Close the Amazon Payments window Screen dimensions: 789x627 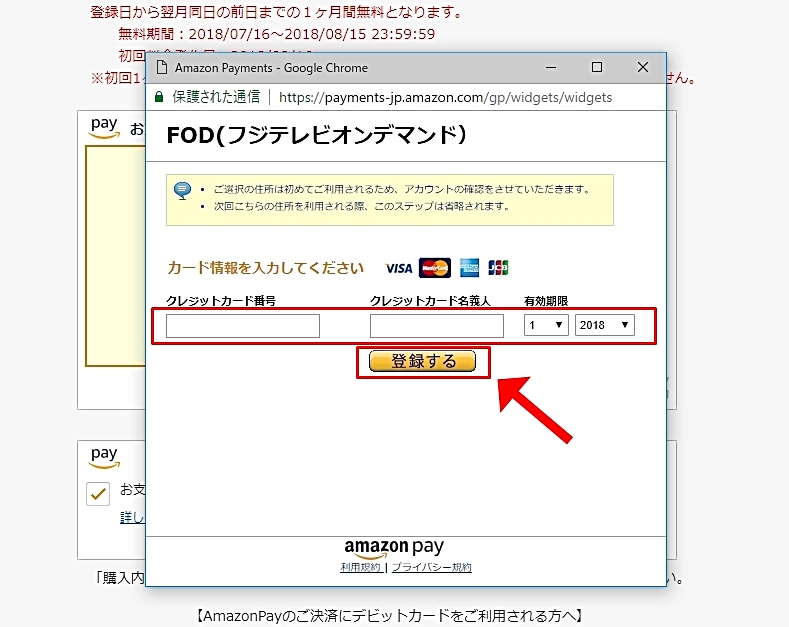(643, 67)
